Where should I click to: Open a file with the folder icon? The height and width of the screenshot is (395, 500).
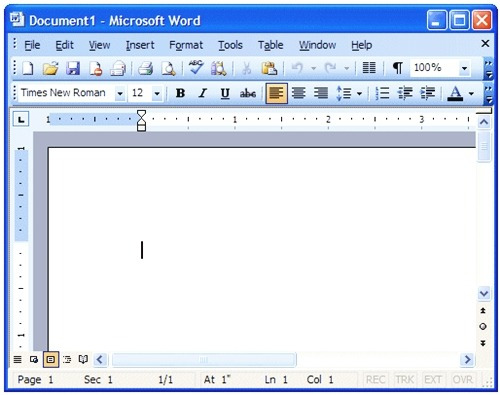50,68
